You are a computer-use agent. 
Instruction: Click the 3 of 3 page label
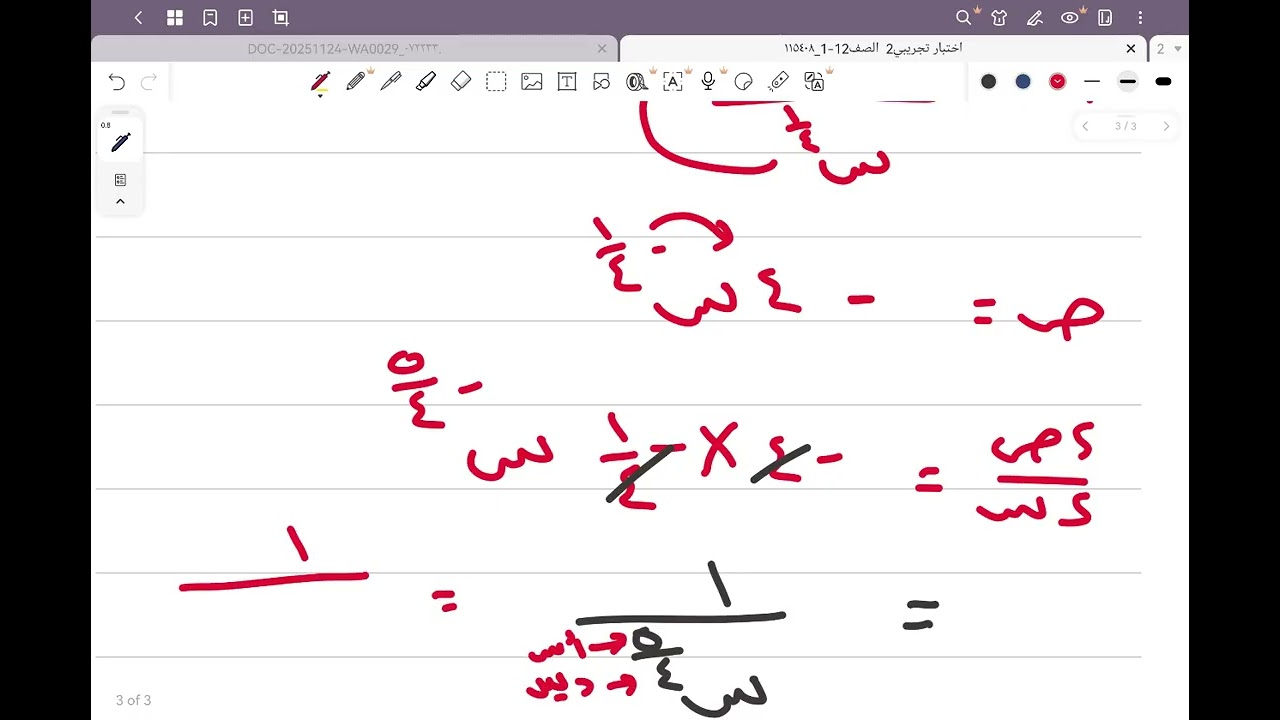[133, 700]
